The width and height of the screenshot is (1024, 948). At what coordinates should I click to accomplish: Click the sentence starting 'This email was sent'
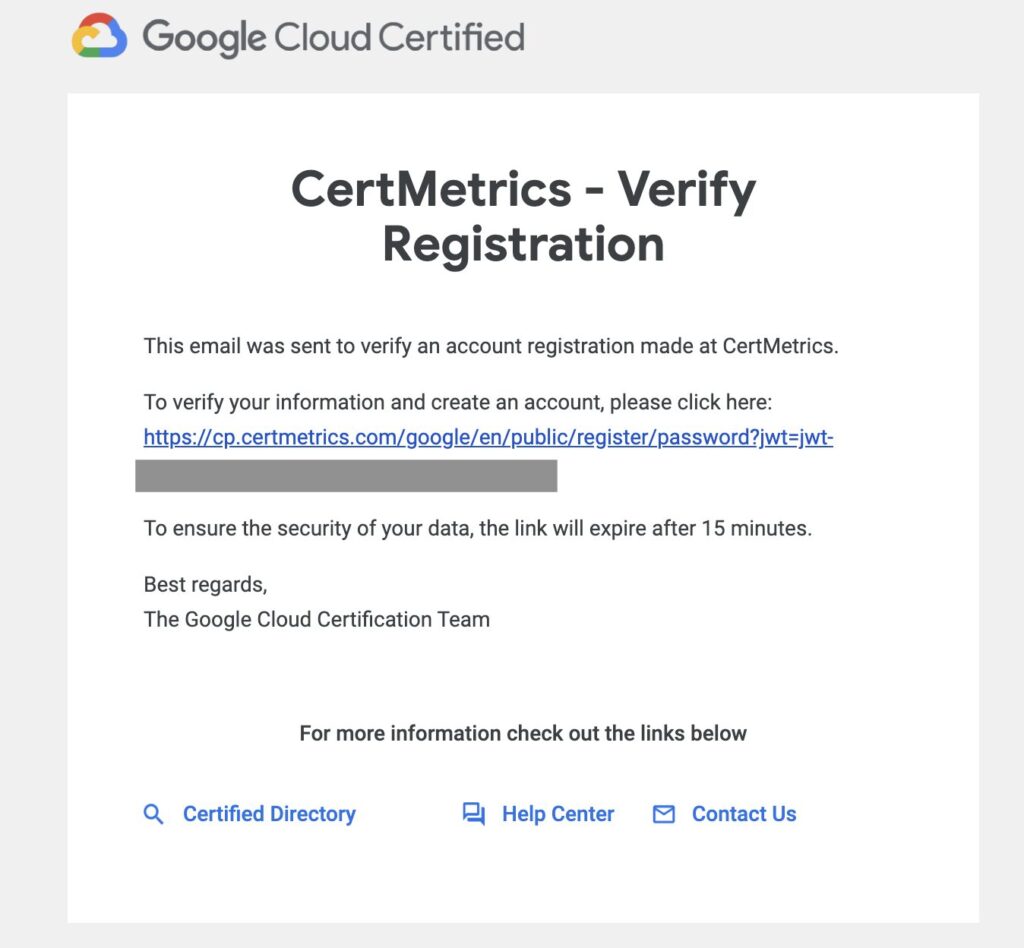[490, 346]
